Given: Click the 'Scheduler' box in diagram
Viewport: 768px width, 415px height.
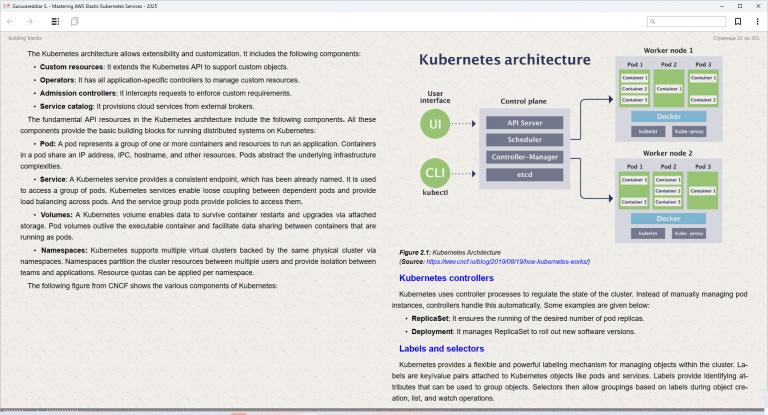Looking at the screenshot, I should [525, 140].
